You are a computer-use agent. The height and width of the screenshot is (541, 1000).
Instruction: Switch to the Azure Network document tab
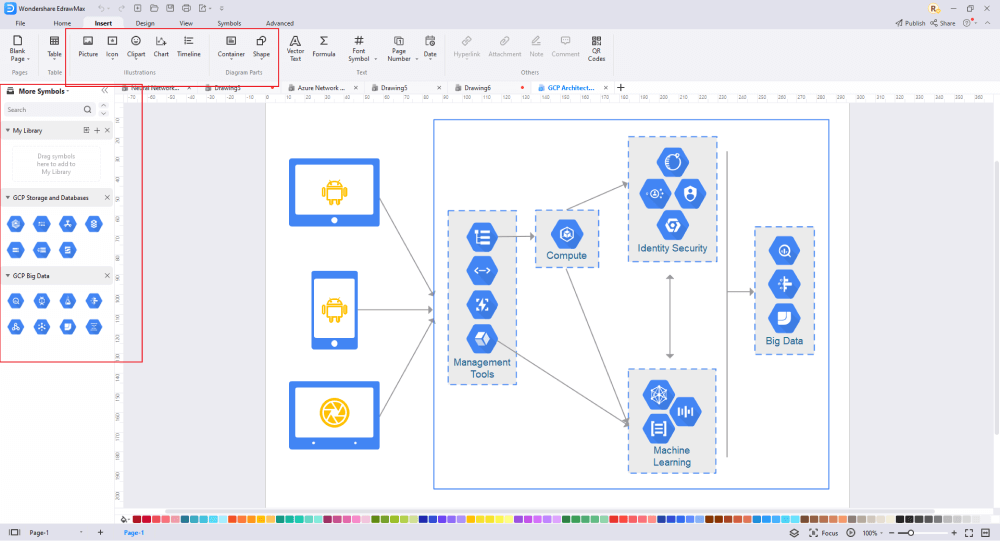(x=321, y=88)
